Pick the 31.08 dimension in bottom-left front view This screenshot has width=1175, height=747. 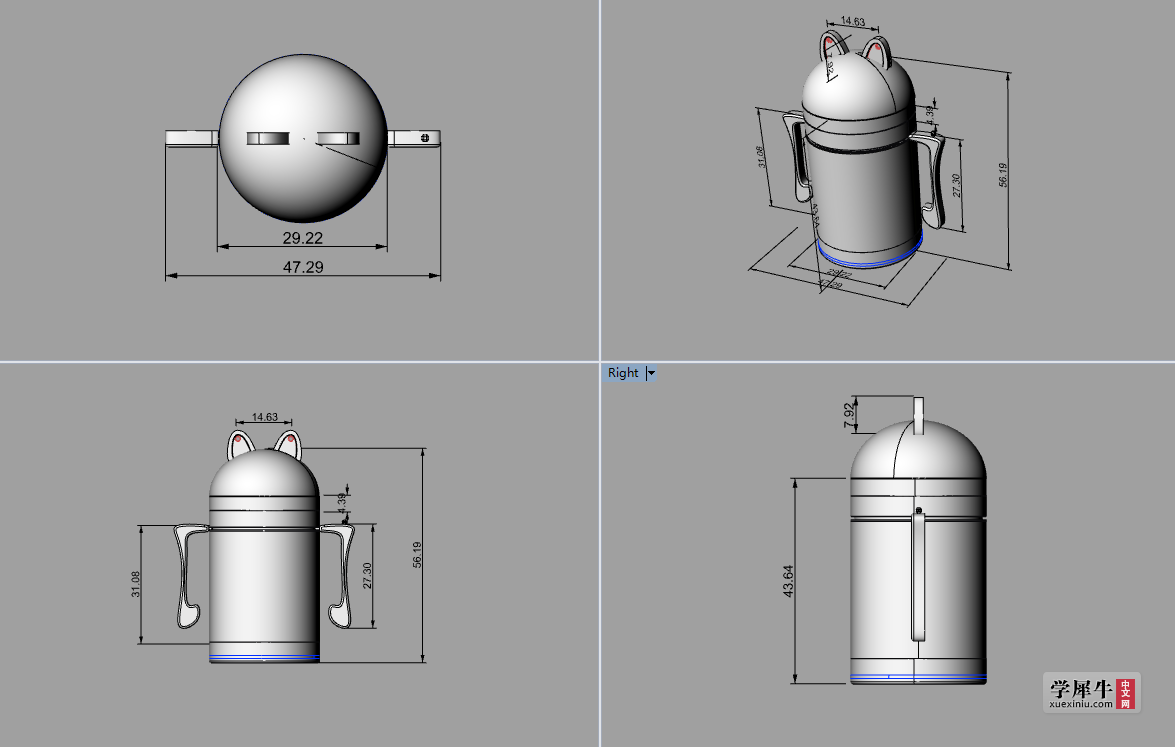(136, 584)
